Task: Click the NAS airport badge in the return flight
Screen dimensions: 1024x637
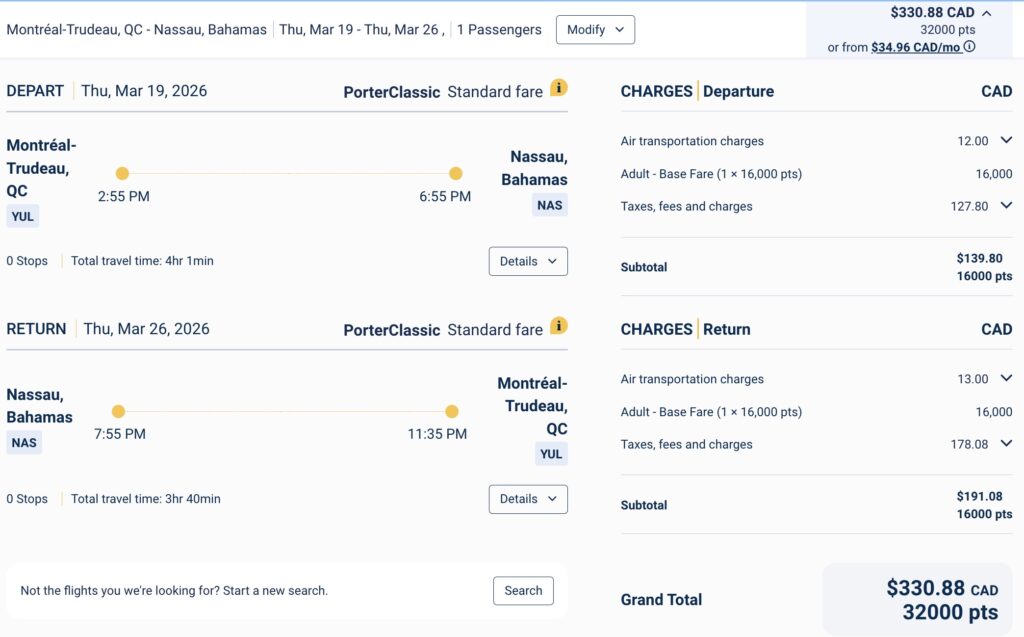Action: coord(24,443)
